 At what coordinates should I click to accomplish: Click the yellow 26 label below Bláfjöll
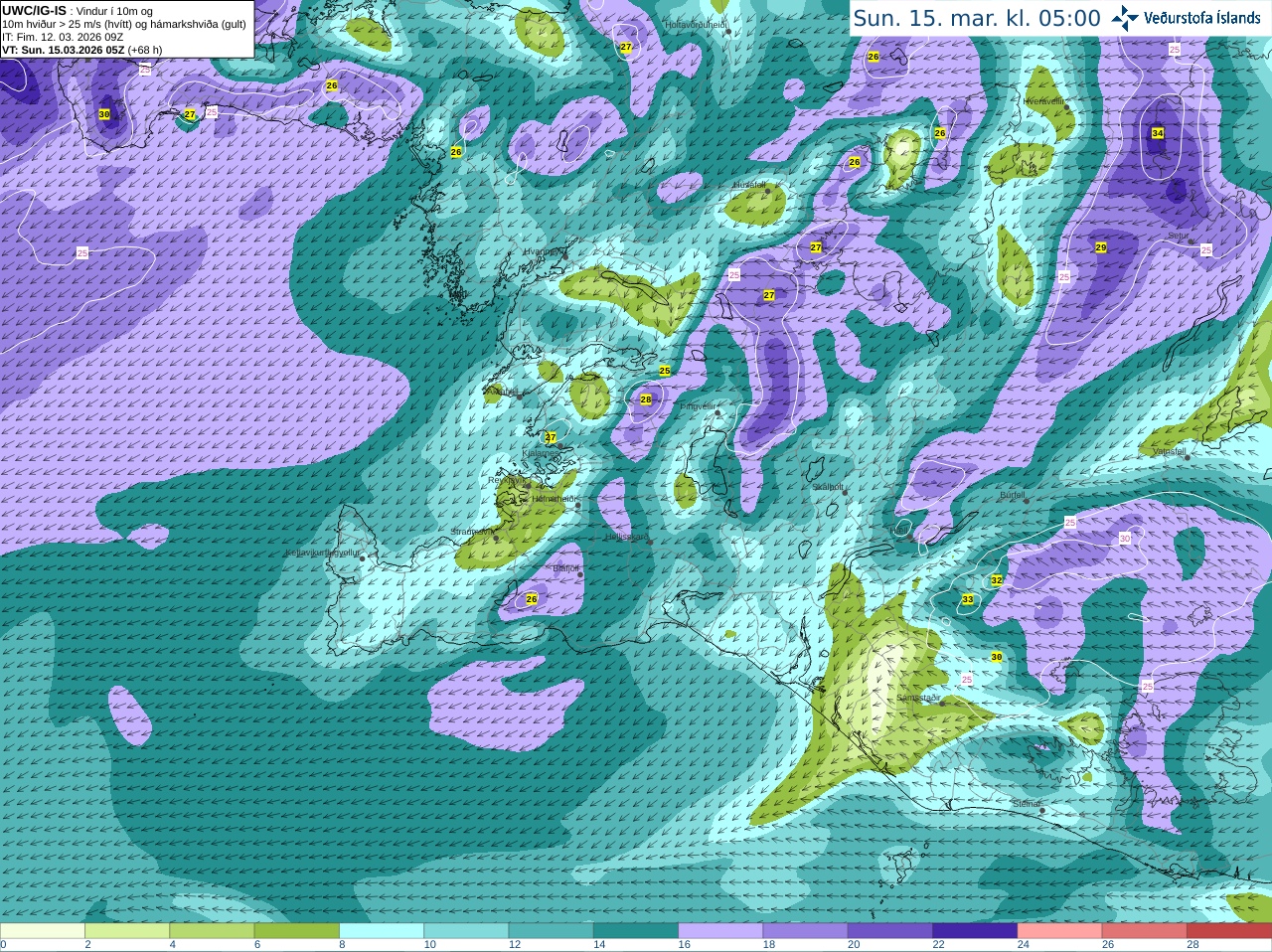tap(532, 599)
